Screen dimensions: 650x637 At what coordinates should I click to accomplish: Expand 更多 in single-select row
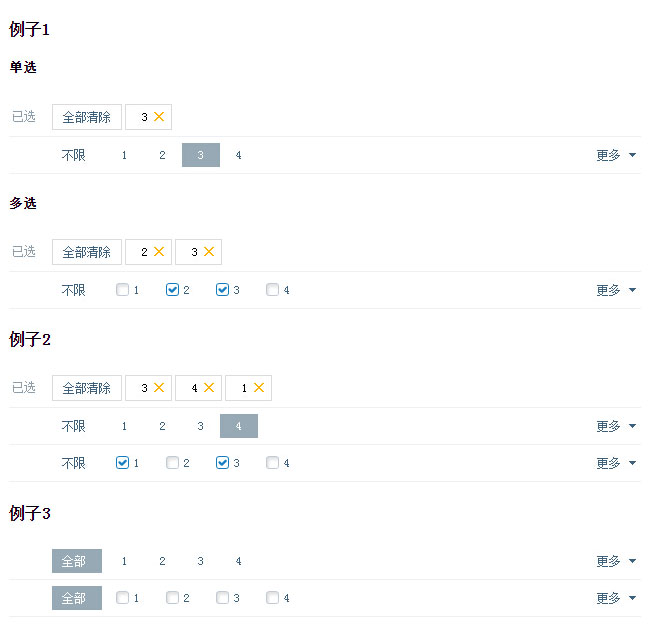pyautogui.click(x=616, y=155)
